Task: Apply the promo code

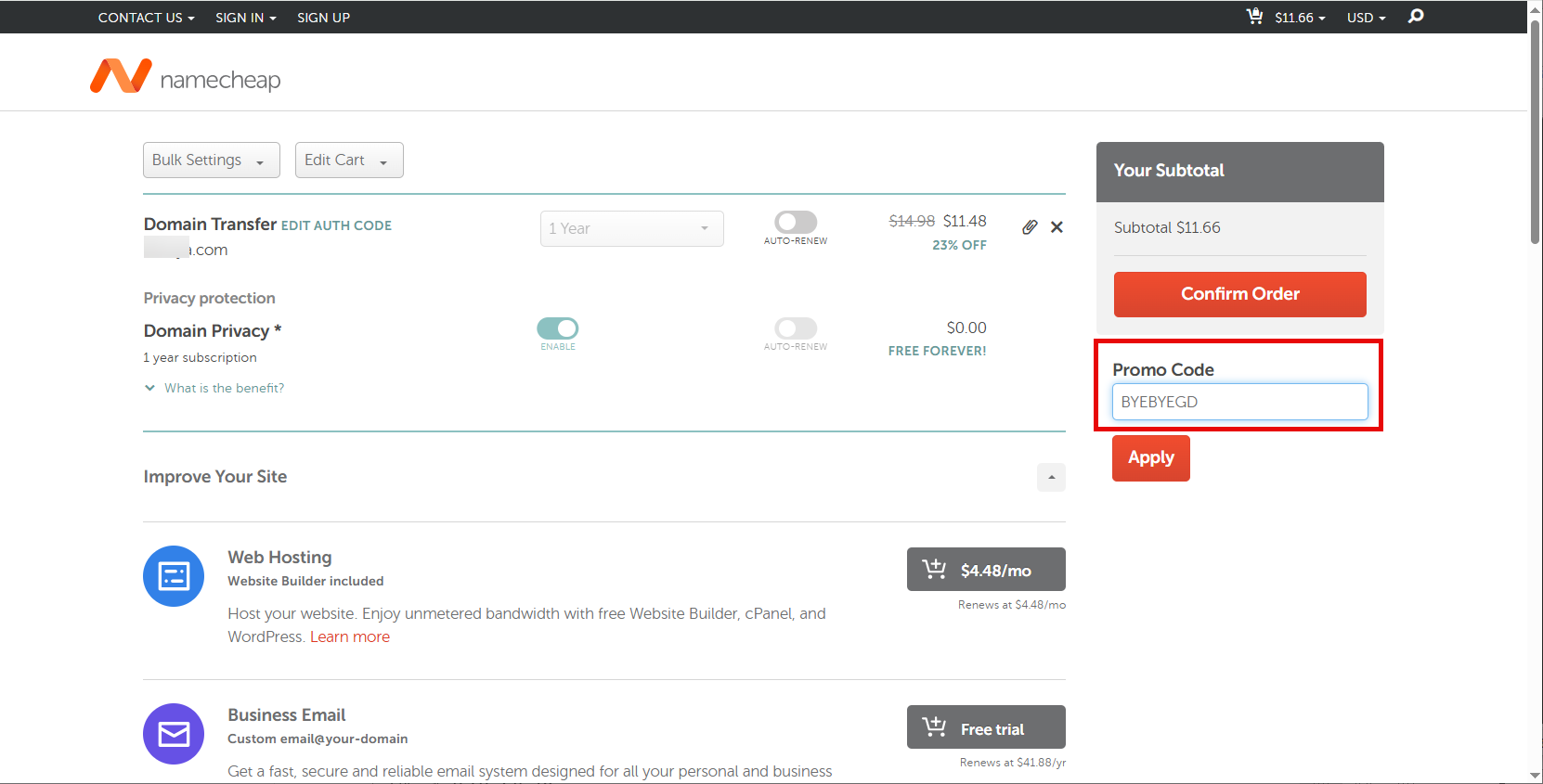Action: coord(1151,458)
